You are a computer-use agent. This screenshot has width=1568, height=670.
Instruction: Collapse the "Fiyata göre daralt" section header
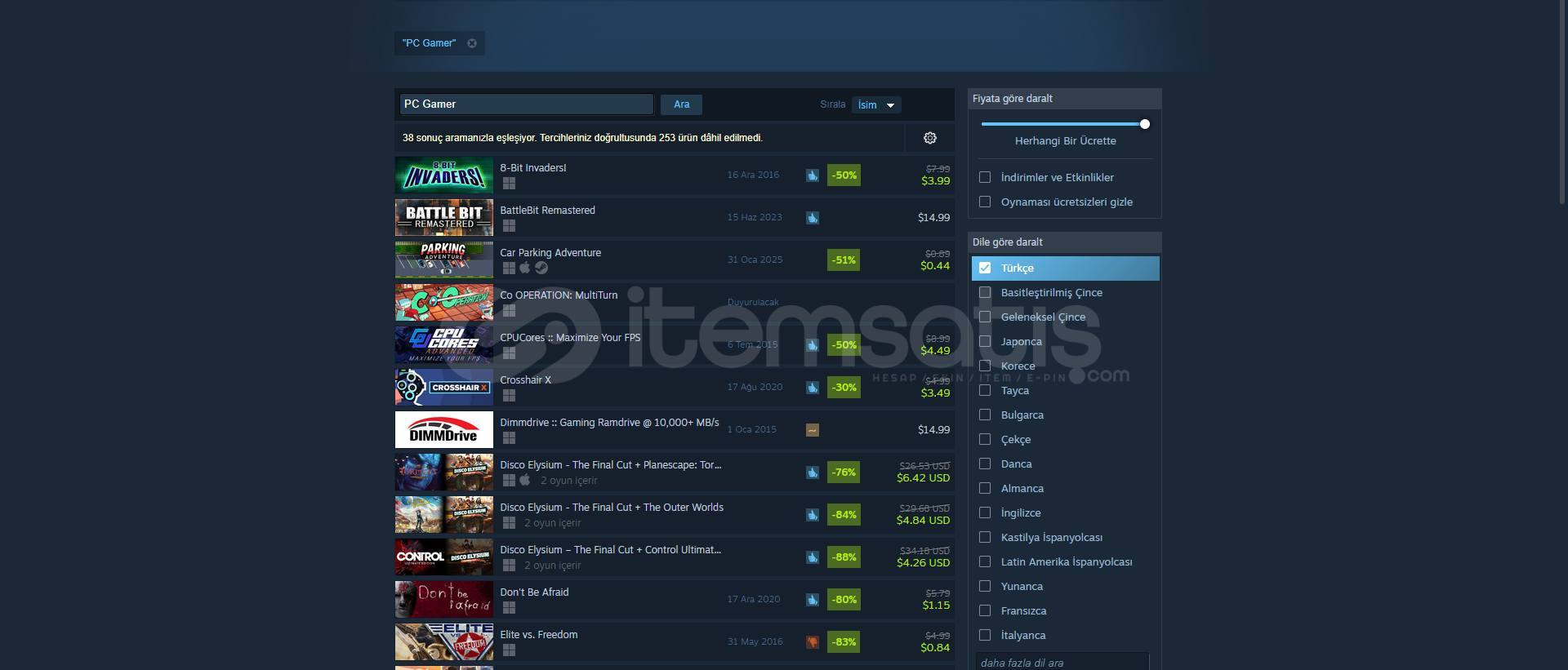point(1064,99)
